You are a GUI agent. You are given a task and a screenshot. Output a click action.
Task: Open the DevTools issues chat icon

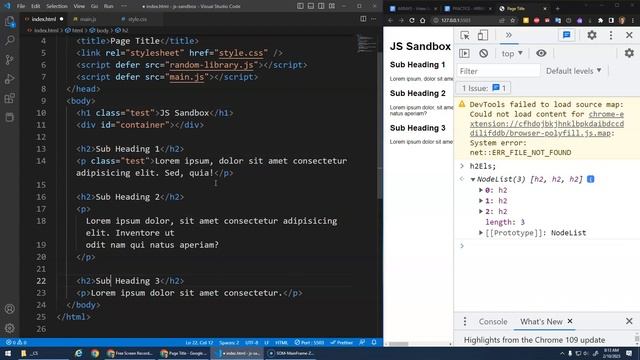[x=567, y=35]
